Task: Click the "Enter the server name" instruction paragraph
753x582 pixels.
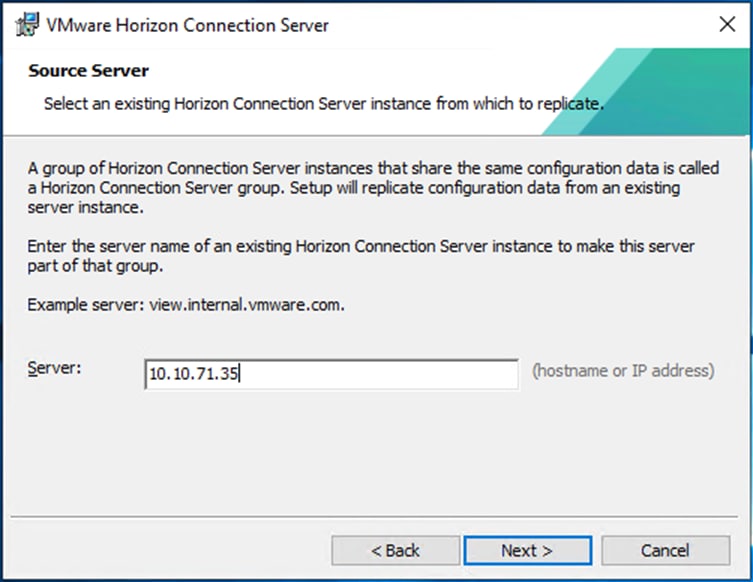Action: [x=361, y=255]
